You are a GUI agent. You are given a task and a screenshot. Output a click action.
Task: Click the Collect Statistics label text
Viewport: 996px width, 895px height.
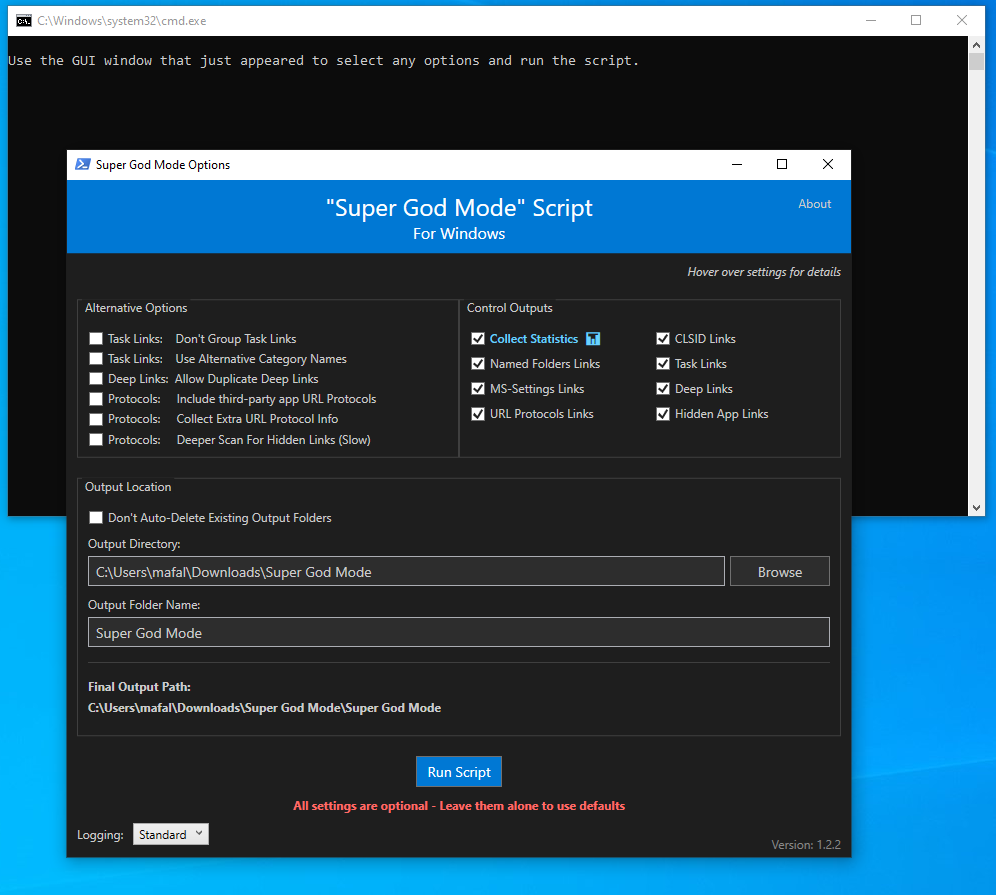click(x=534, y=339)
